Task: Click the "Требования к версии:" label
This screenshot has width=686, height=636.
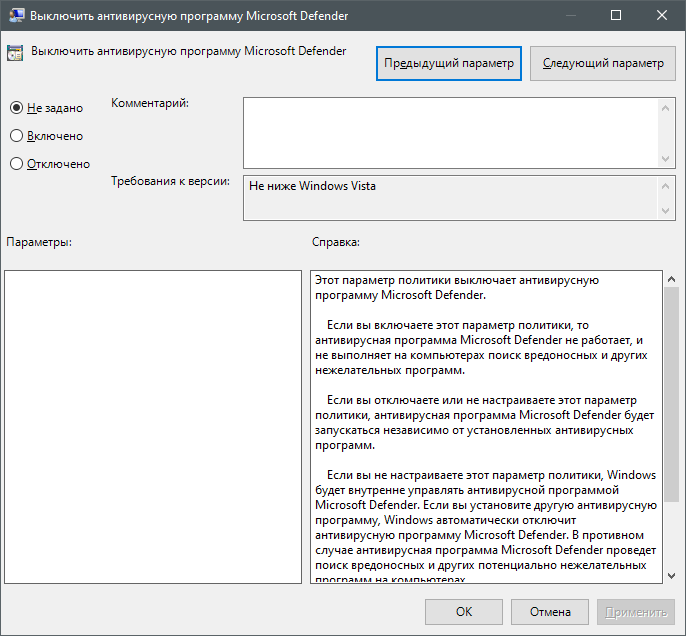Action: 170,181
